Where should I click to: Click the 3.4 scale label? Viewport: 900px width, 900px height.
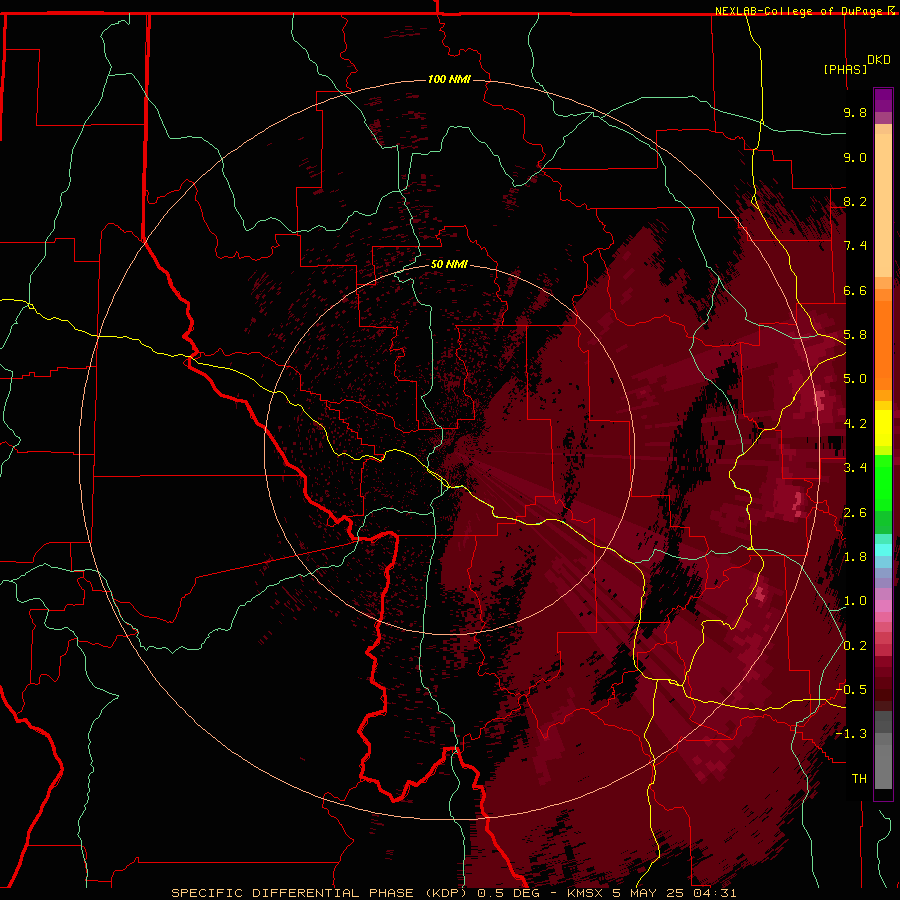[x=855, y=468]
